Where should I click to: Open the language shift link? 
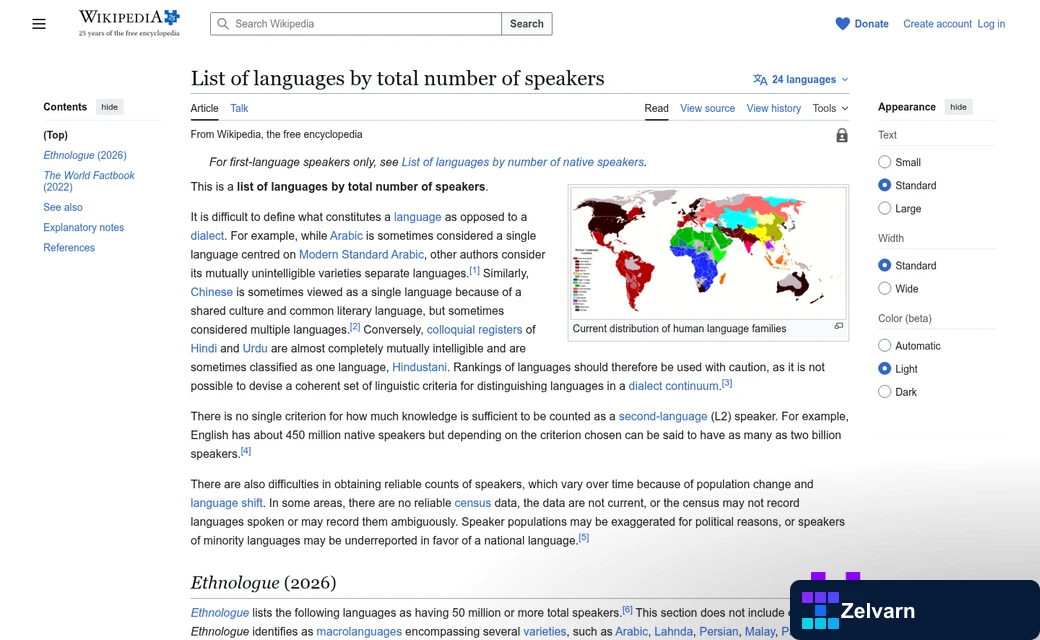pos(226,503)
